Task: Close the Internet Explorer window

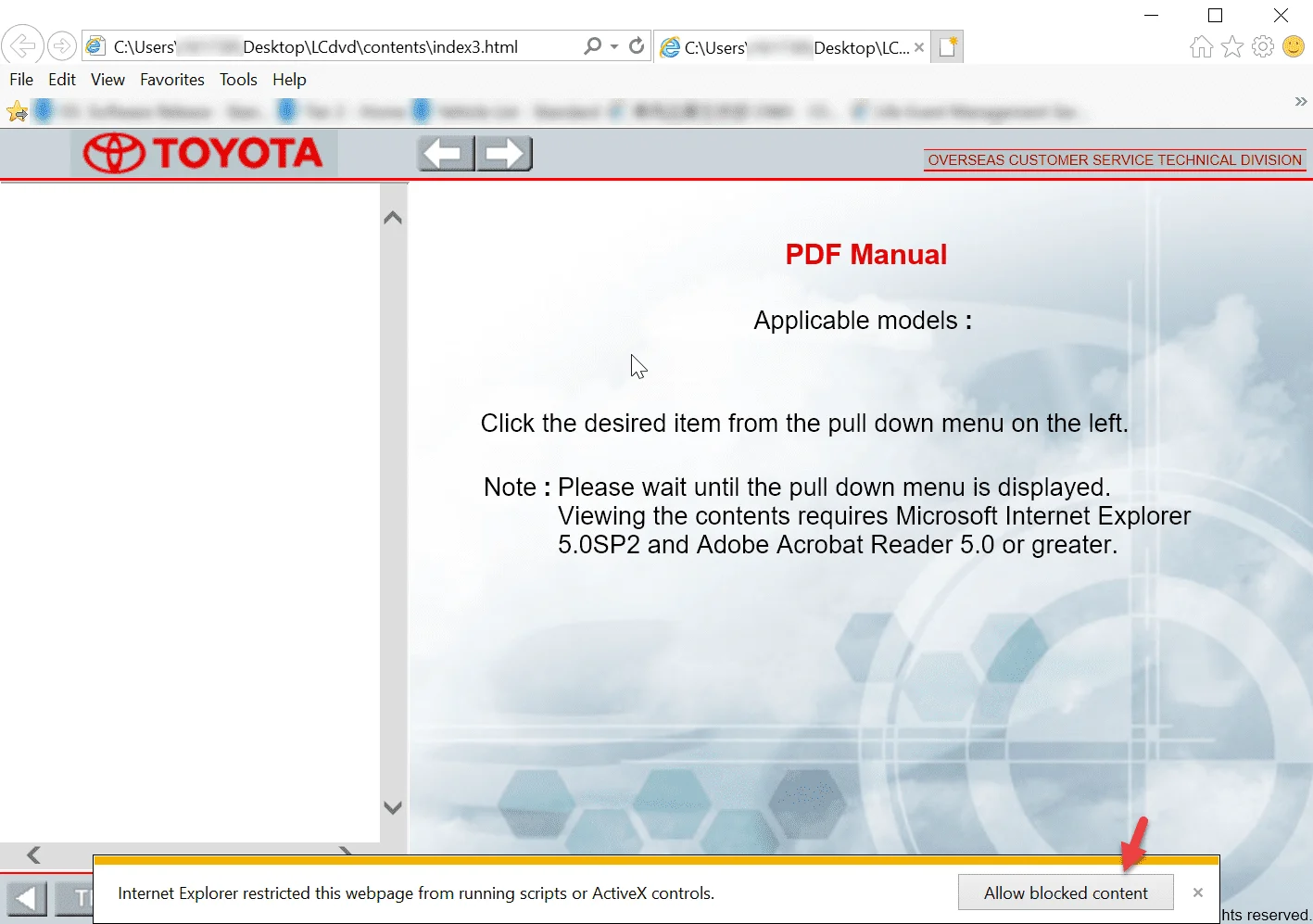Action: (1281, 16)
